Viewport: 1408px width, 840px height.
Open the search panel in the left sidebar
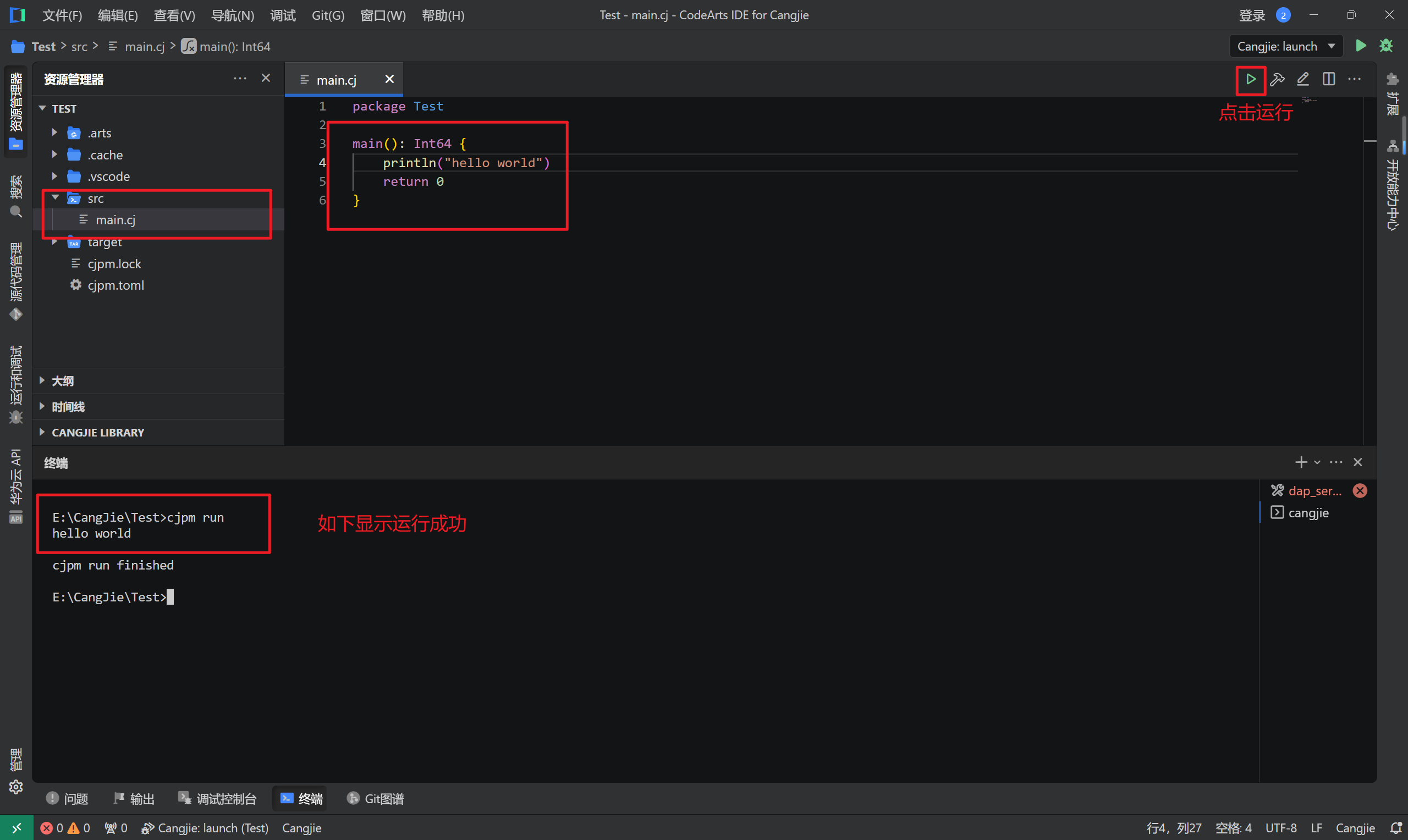tap(16, 196)
